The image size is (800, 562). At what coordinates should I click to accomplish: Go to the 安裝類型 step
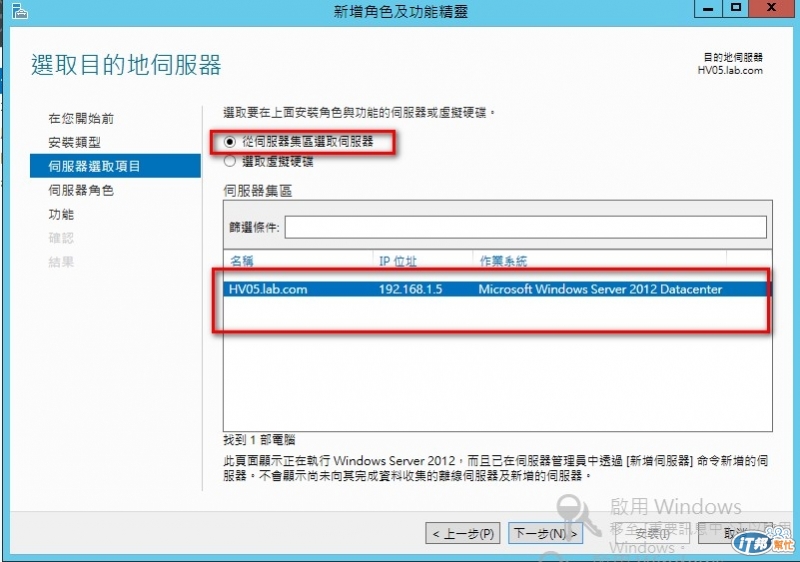click(x=74, y=142)
